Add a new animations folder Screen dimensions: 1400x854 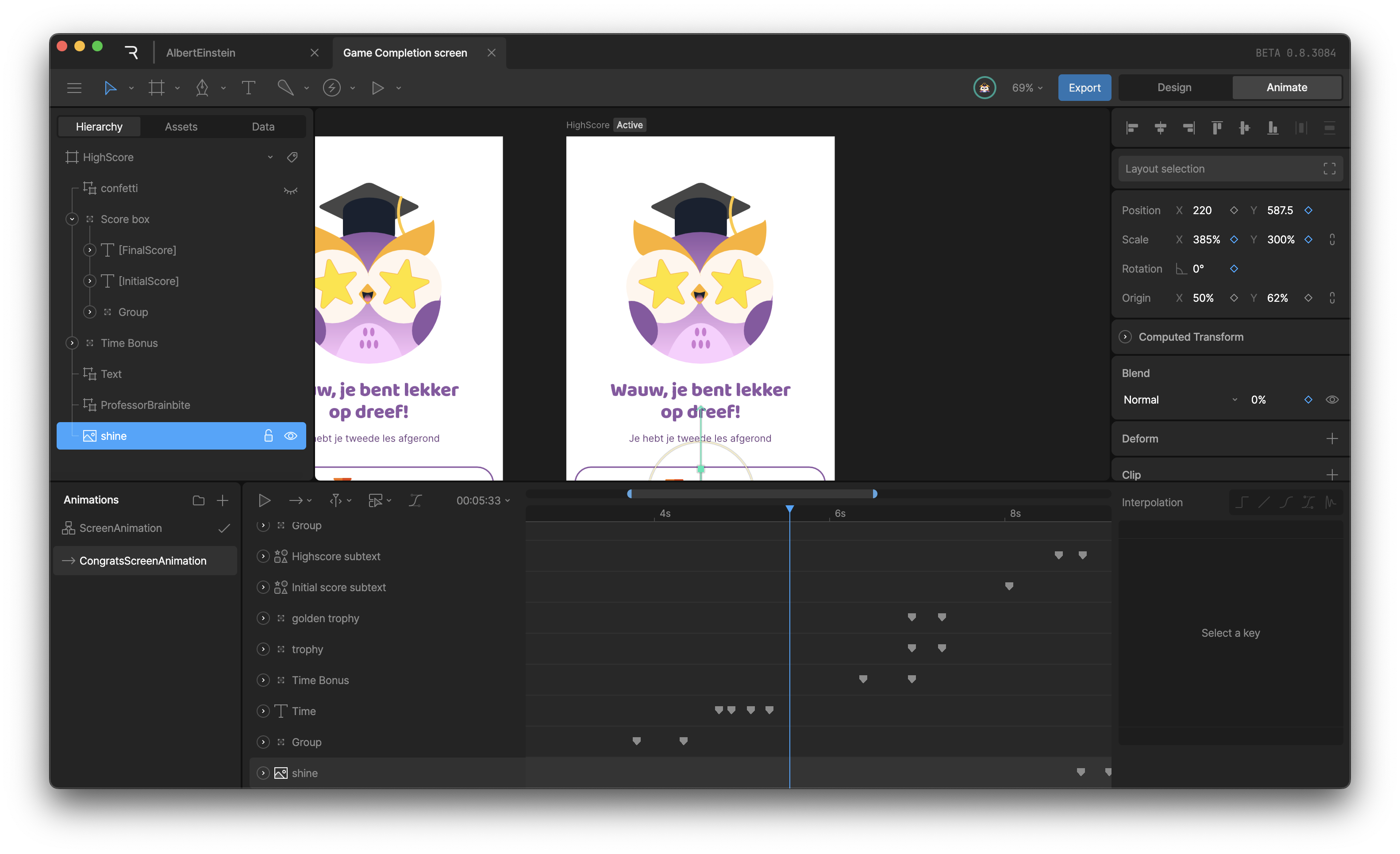pyautogui.click(x=198, y=500)
